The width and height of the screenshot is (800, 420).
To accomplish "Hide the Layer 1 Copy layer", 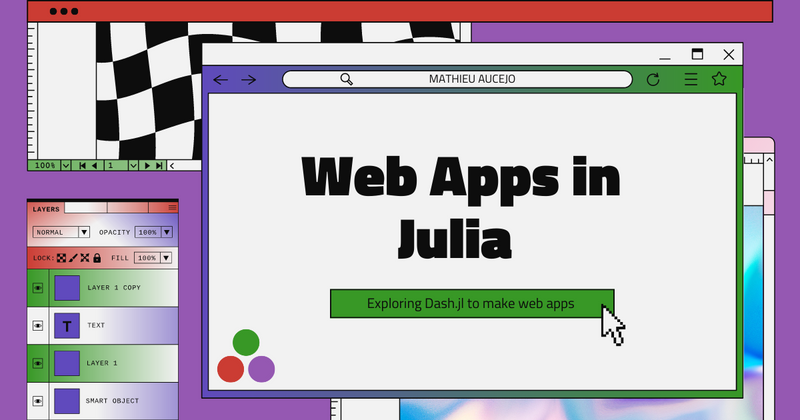I will click(x=38, y=288).
